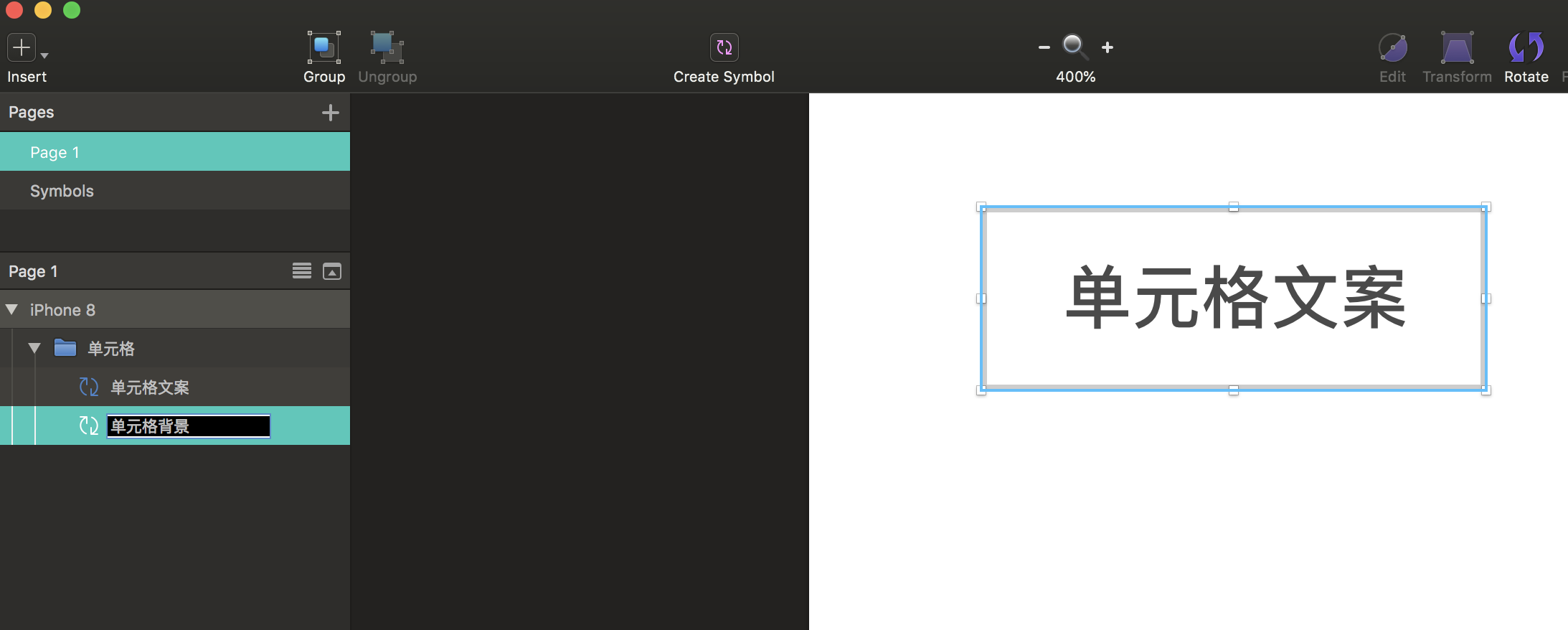The image size is (1568, 630).
Task: Zoom in with the plus button
Action: (x=1107, y=47)
